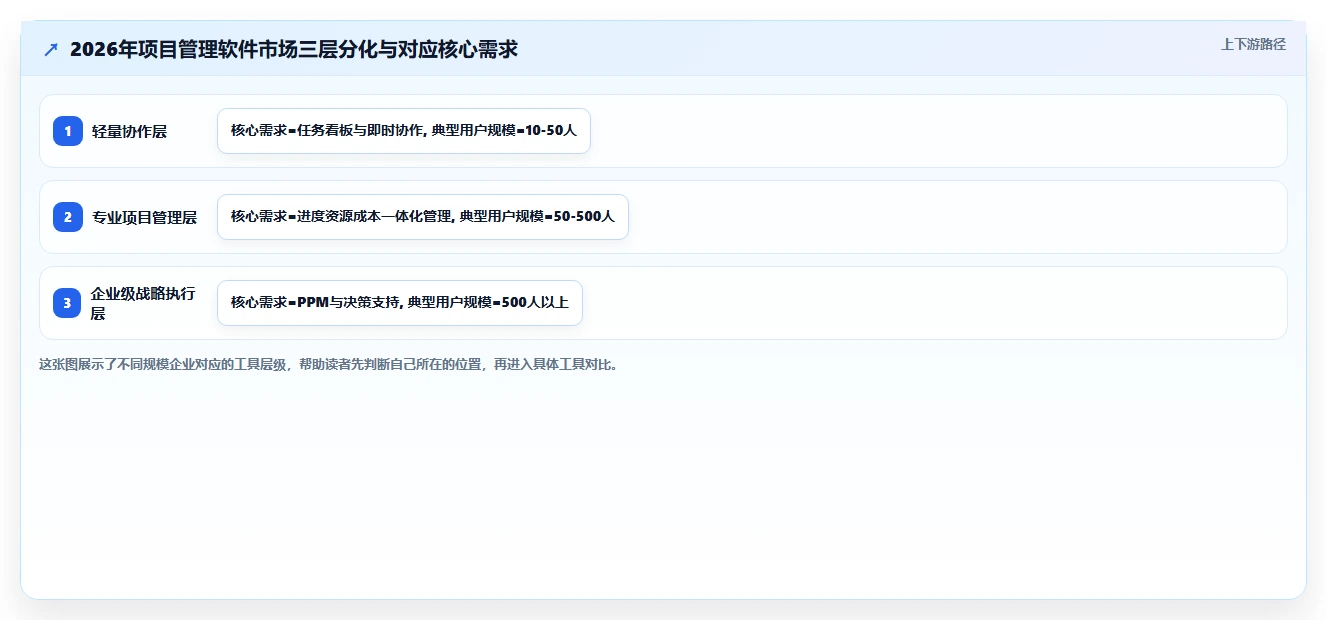Click the title 2026年项目管理软件市场三层分化与对应核心需求
The height and width of the screenshot is (620, 1327).
pos(294,49)
